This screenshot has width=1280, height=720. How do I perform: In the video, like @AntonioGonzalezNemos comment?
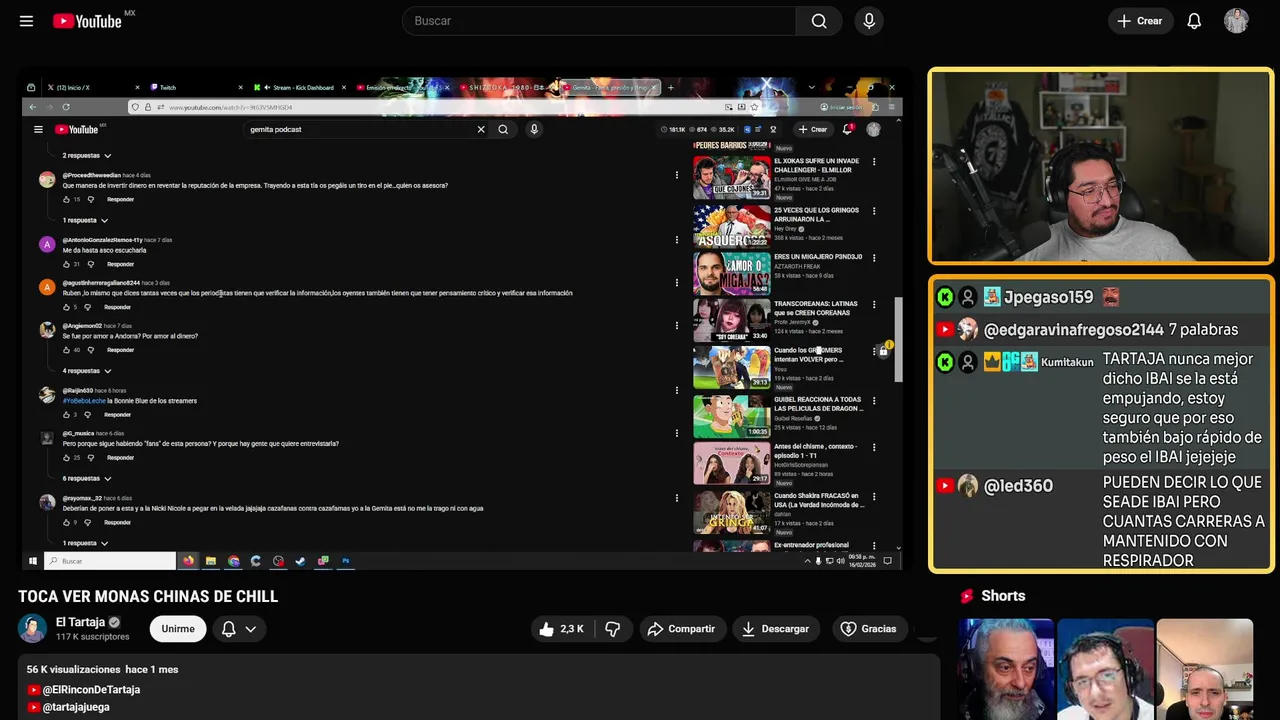[x=66, y=264]
